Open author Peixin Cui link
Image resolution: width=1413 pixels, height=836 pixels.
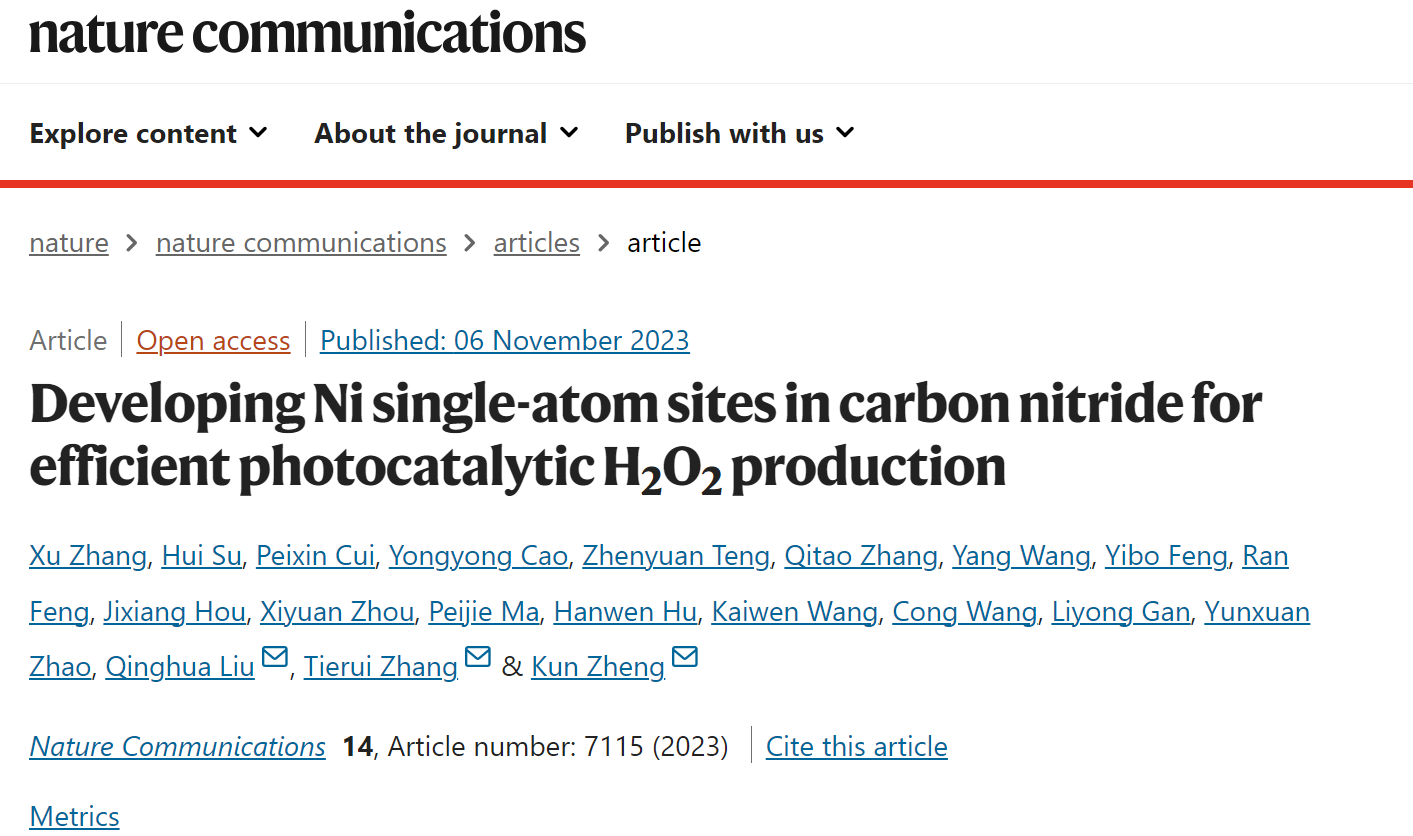315,556
